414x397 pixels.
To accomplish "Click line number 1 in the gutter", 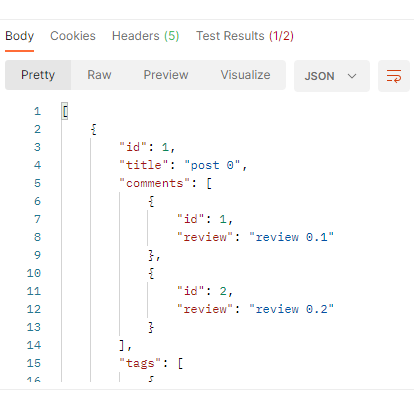I will pos(37,111).
